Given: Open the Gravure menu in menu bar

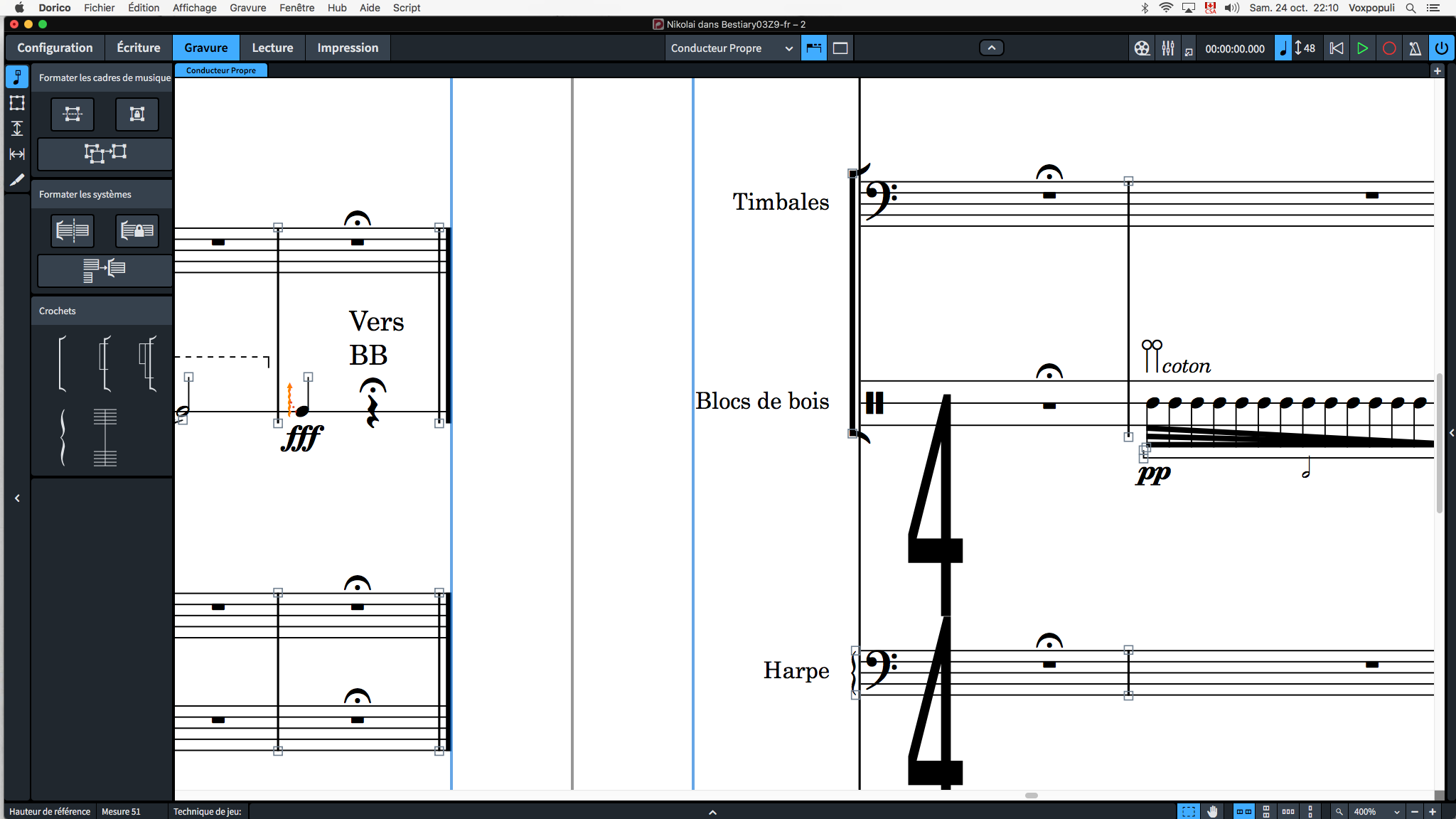Looking at the screenshot, I should point(247,8).
